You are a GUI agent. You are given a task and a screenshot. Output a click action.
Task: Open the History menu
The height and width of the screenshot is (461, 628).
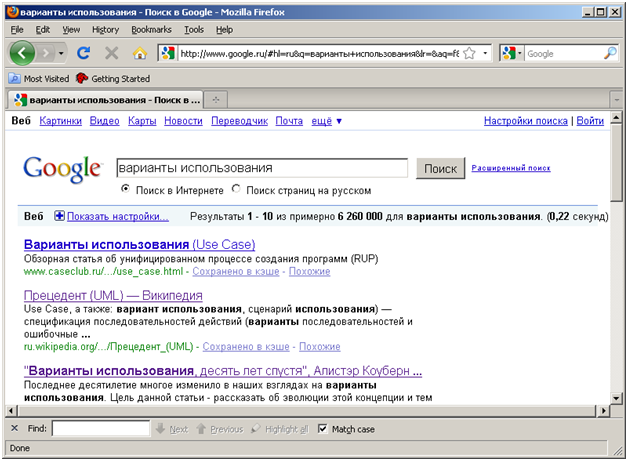pyautogui.click(x=105, y=30)
